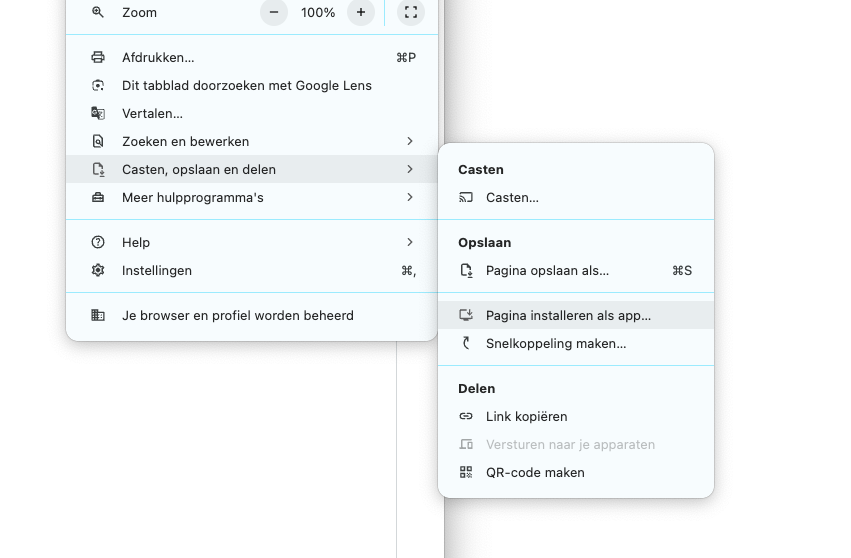This screenshot has height=558, width=851.
Task: Select QR-code maken
Action: 576,472
